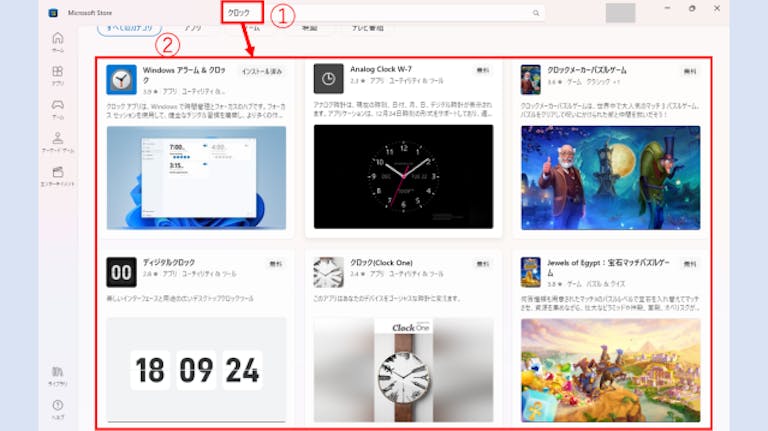Viewport: 768px width, 431px height.
Task: Go to Home in the Store sidebar
Action: (x=58, y=42)
